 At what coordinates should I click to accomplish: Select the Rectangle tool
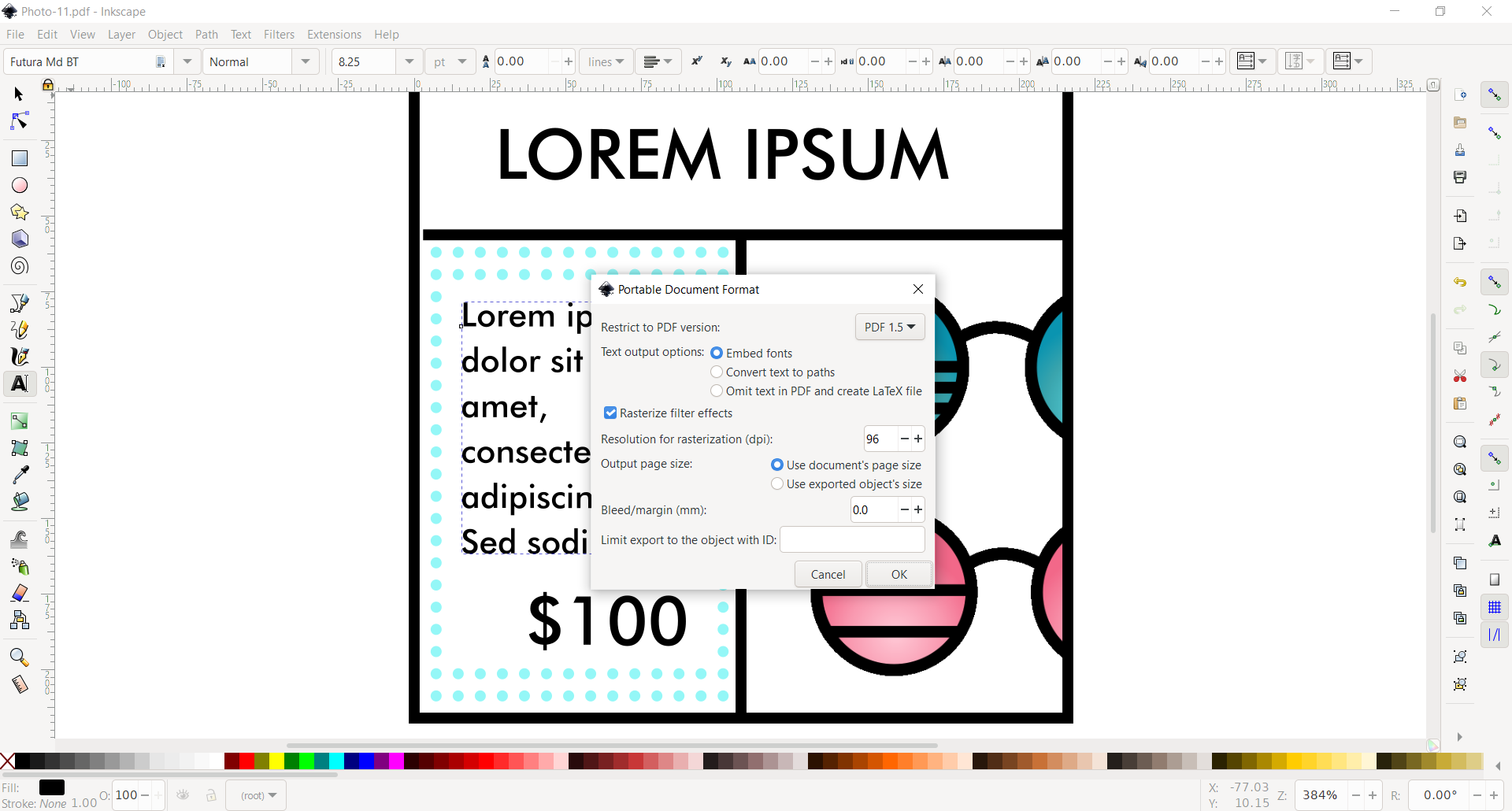(x=20, y=158)
